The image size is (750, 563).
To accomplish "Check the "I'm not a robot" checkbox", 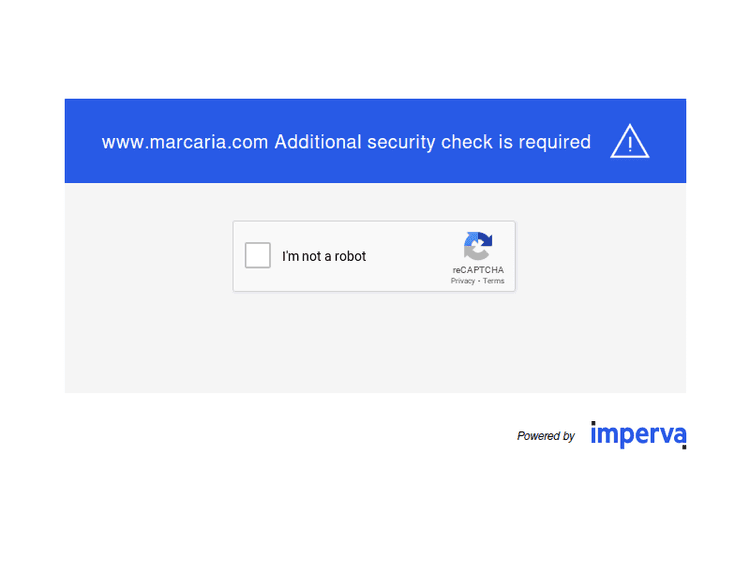I will pos(258,256).
